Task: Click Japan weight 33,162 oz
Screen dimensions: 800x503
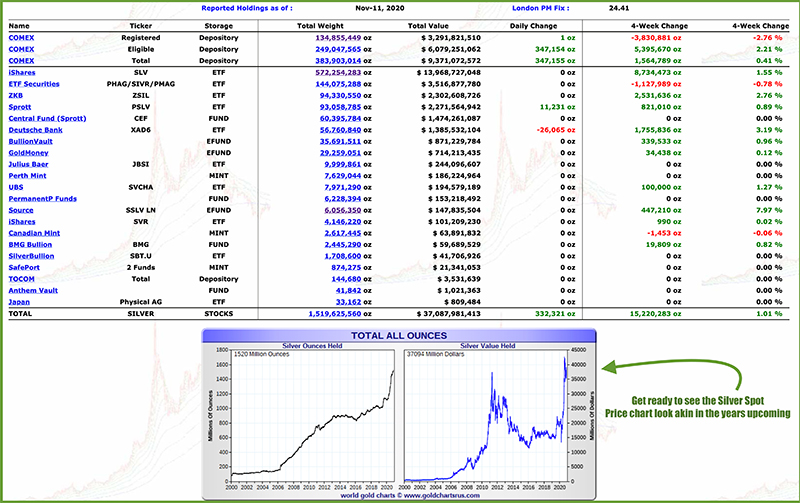Action: pyautogui.click(x=348, y=302)
